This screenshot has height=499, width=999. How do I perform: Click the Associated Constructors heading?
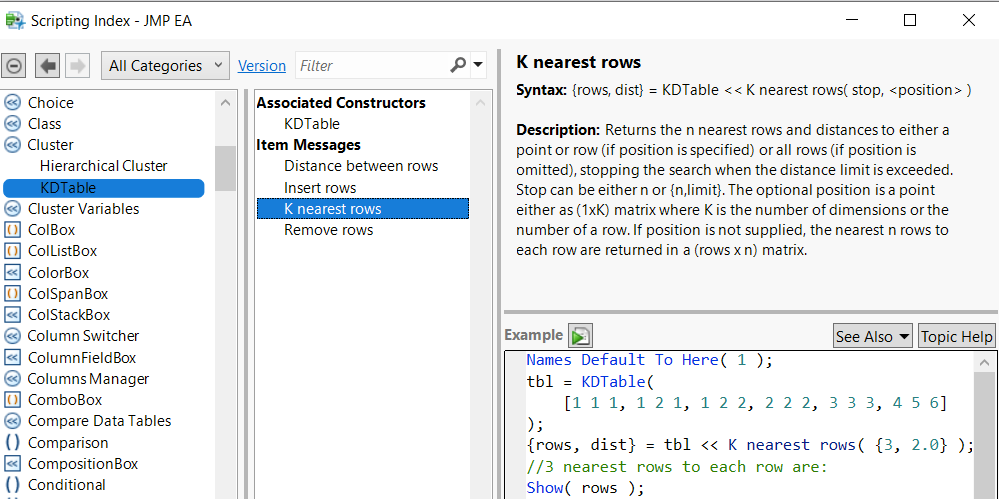coord(341,103)
